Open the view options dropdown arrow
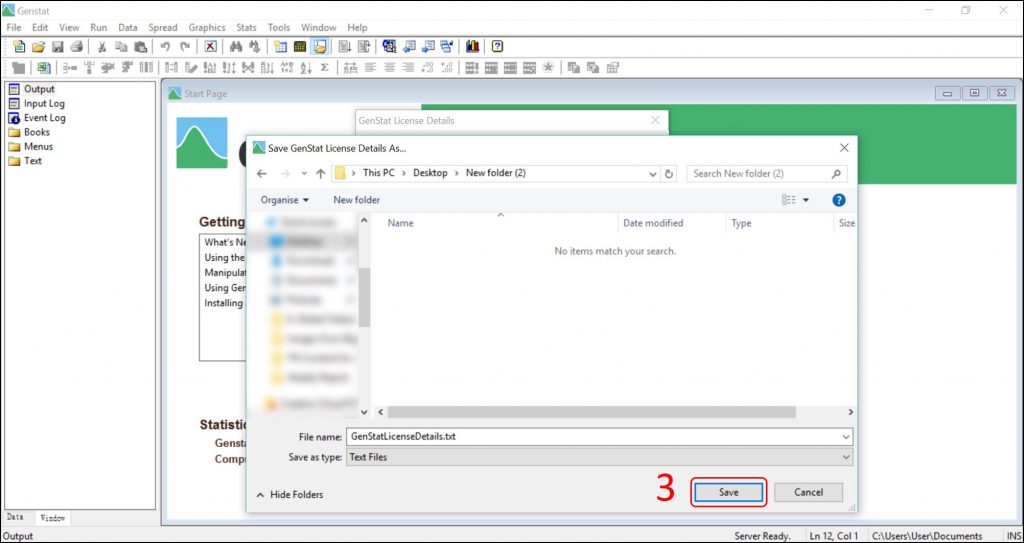This screenshot has height=543, width=1024. click(806, 200)
